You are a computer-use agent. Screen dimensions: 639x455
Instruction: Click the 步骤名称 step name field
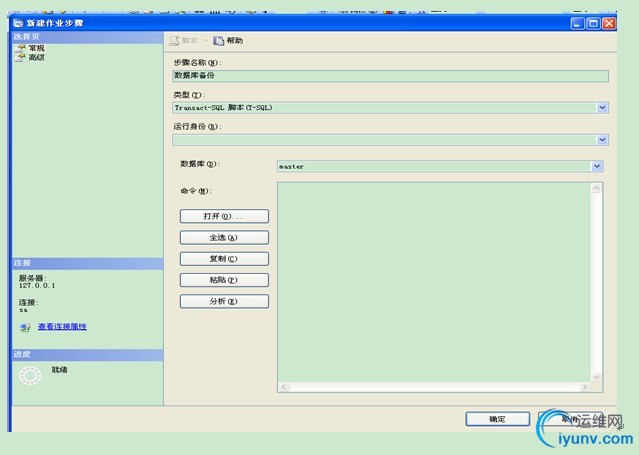390,76
